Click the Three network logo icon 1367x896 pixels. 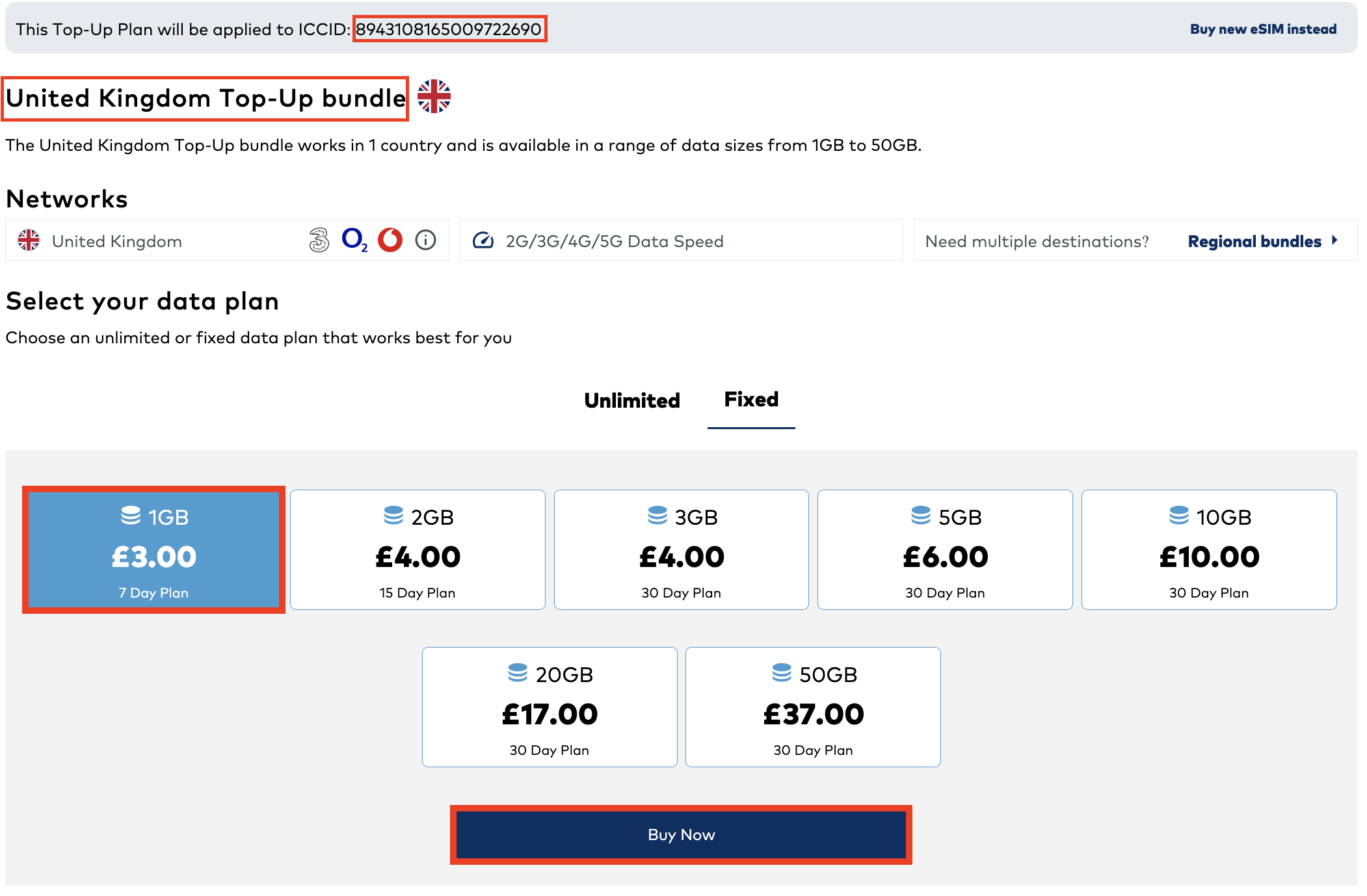pyautogui.click(x=319, y=241)
